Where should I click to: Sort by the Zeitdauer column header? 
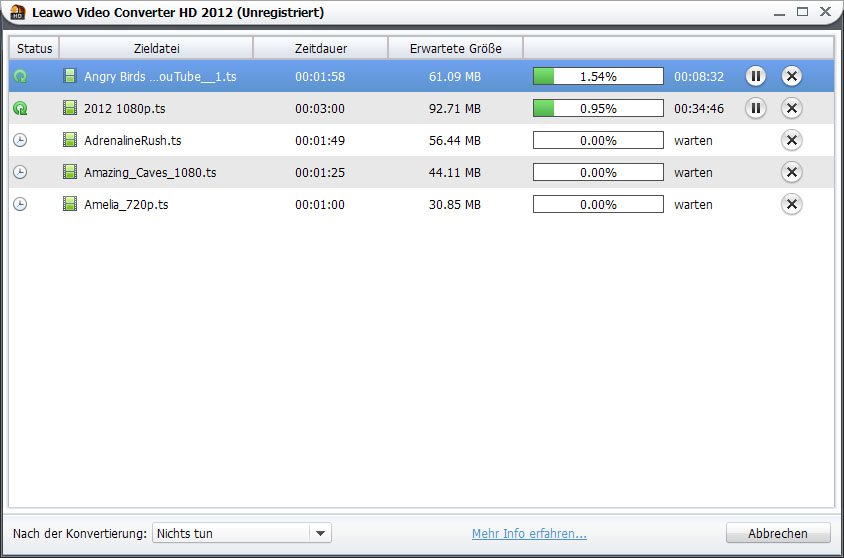tap(321, 48)
